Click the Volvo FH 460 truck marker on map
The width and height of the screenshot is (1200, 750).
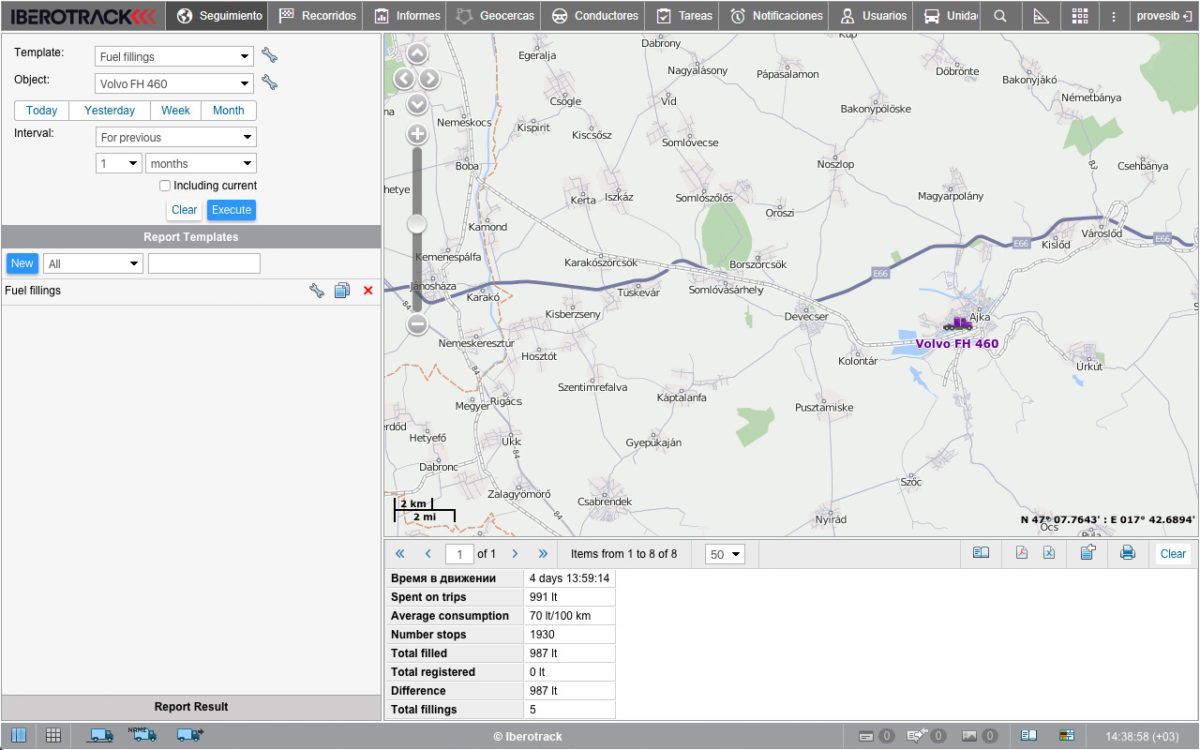click(956, 323)
